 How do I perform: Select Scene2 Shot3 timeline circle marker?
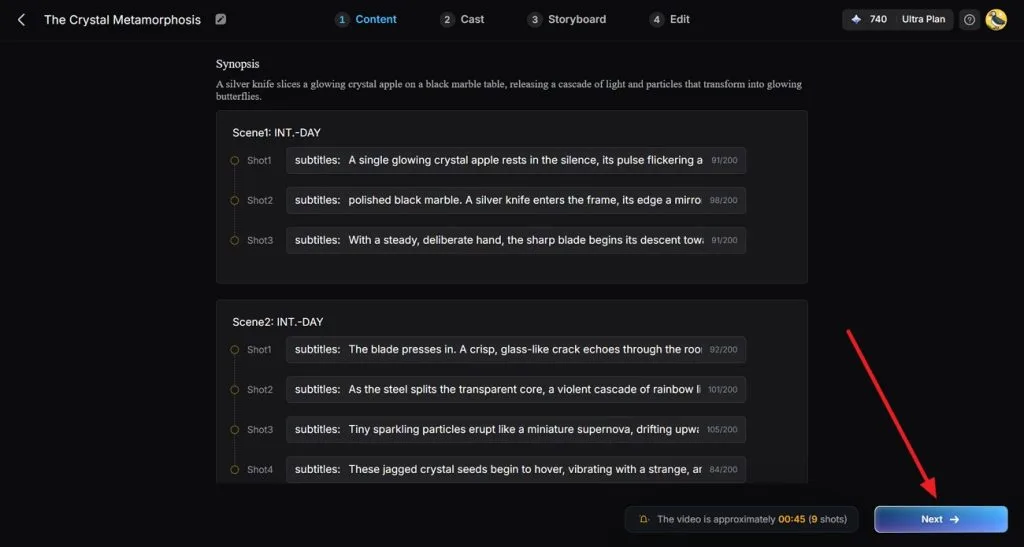(234, 430)
